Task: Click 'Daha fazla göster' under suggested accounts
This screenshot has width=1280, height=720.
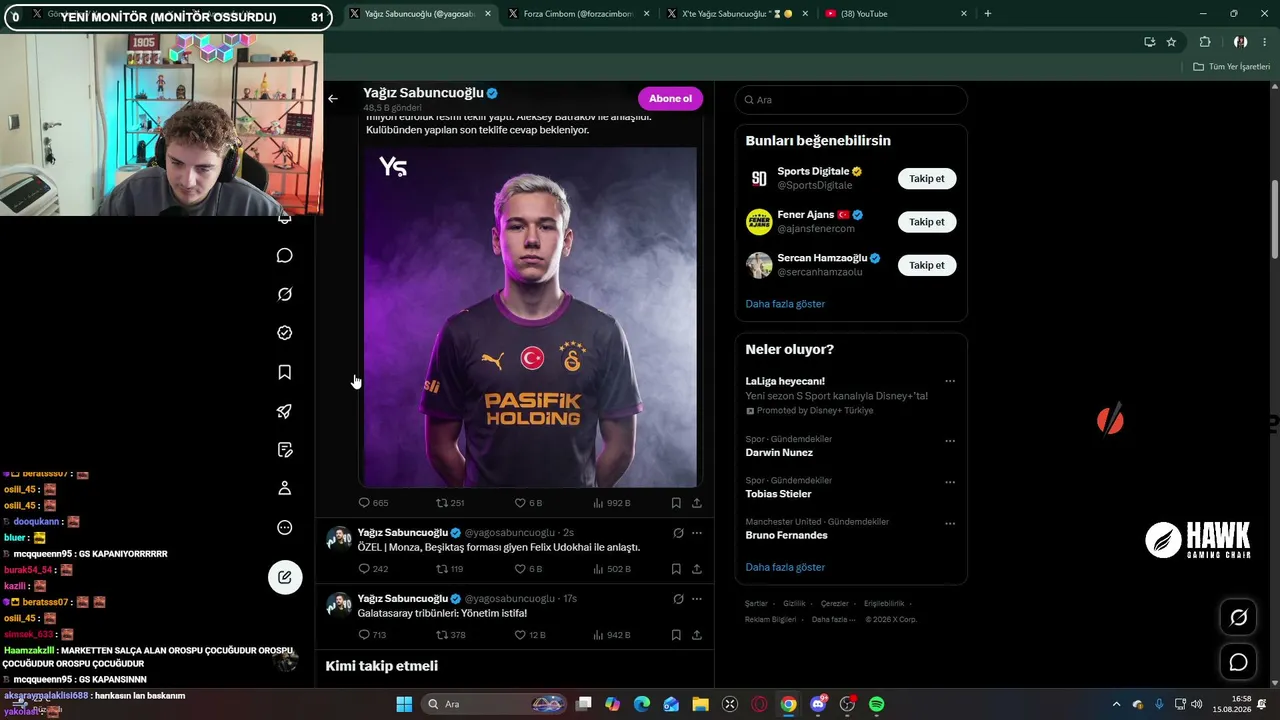Action: (x=785, y=304)
